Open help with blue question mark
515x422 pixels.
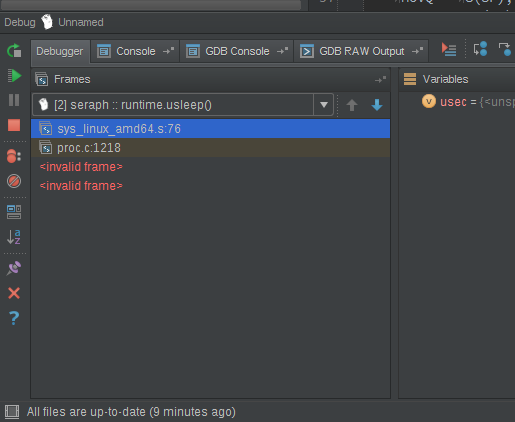tap(14, 318)
